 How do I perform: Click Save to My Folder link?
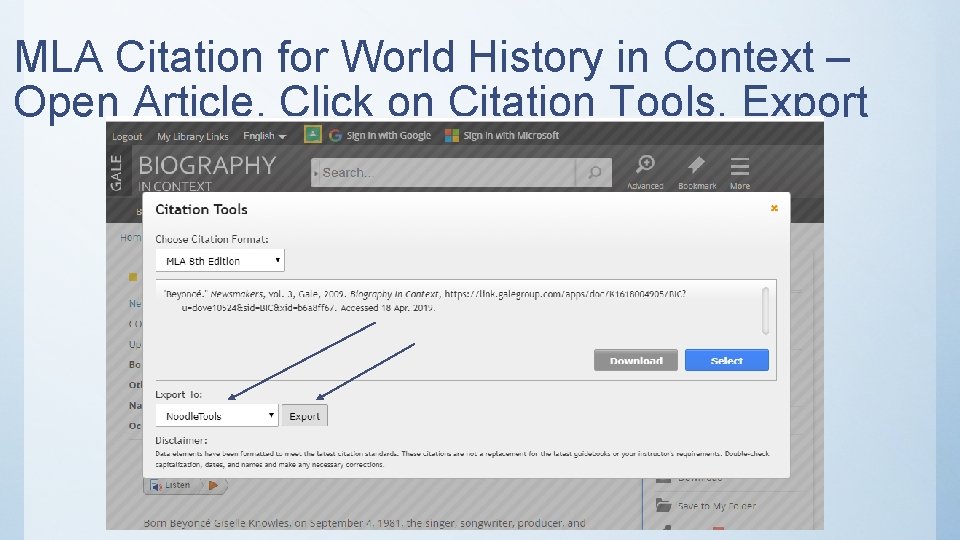click(x=717, y=506)
